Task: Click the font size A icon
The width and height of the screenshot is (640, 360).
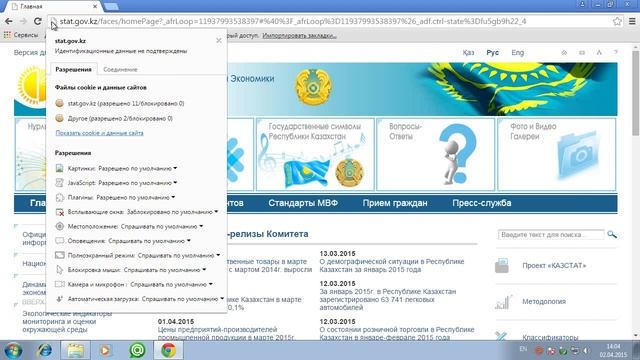Action: tap(599, 53)
